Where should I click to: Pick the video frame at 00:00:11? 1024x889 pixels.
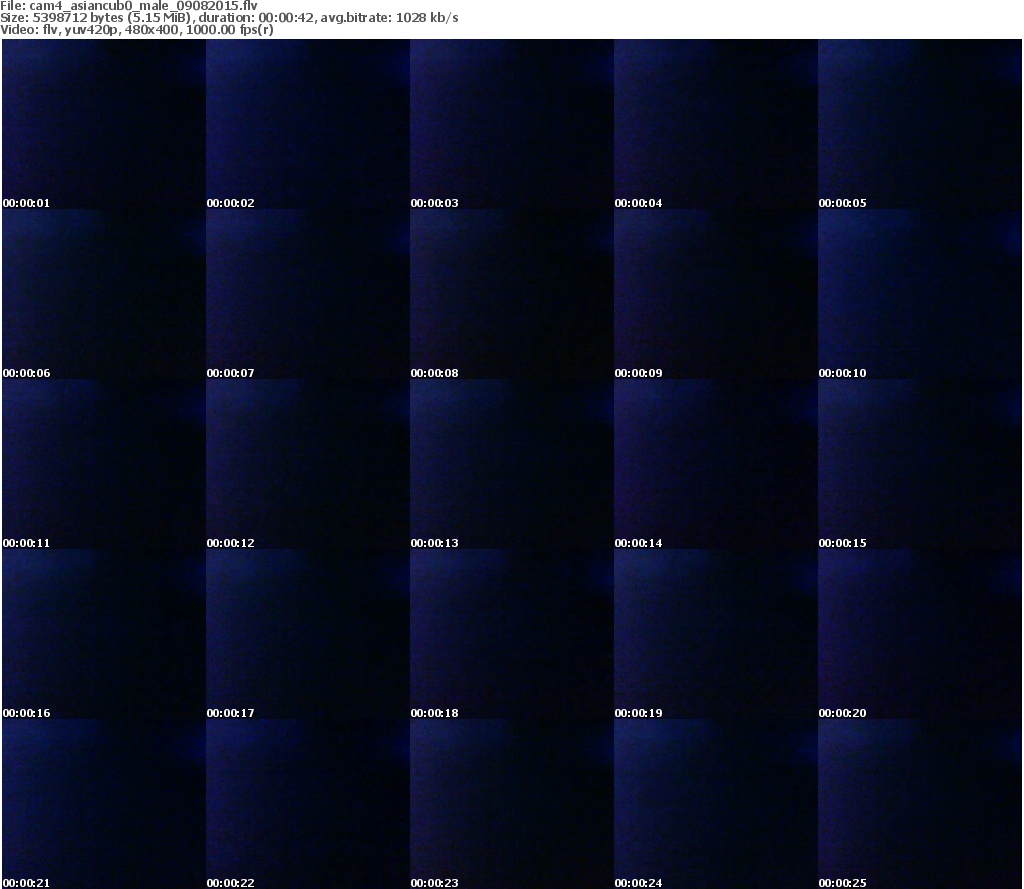(x=104, y=464)
